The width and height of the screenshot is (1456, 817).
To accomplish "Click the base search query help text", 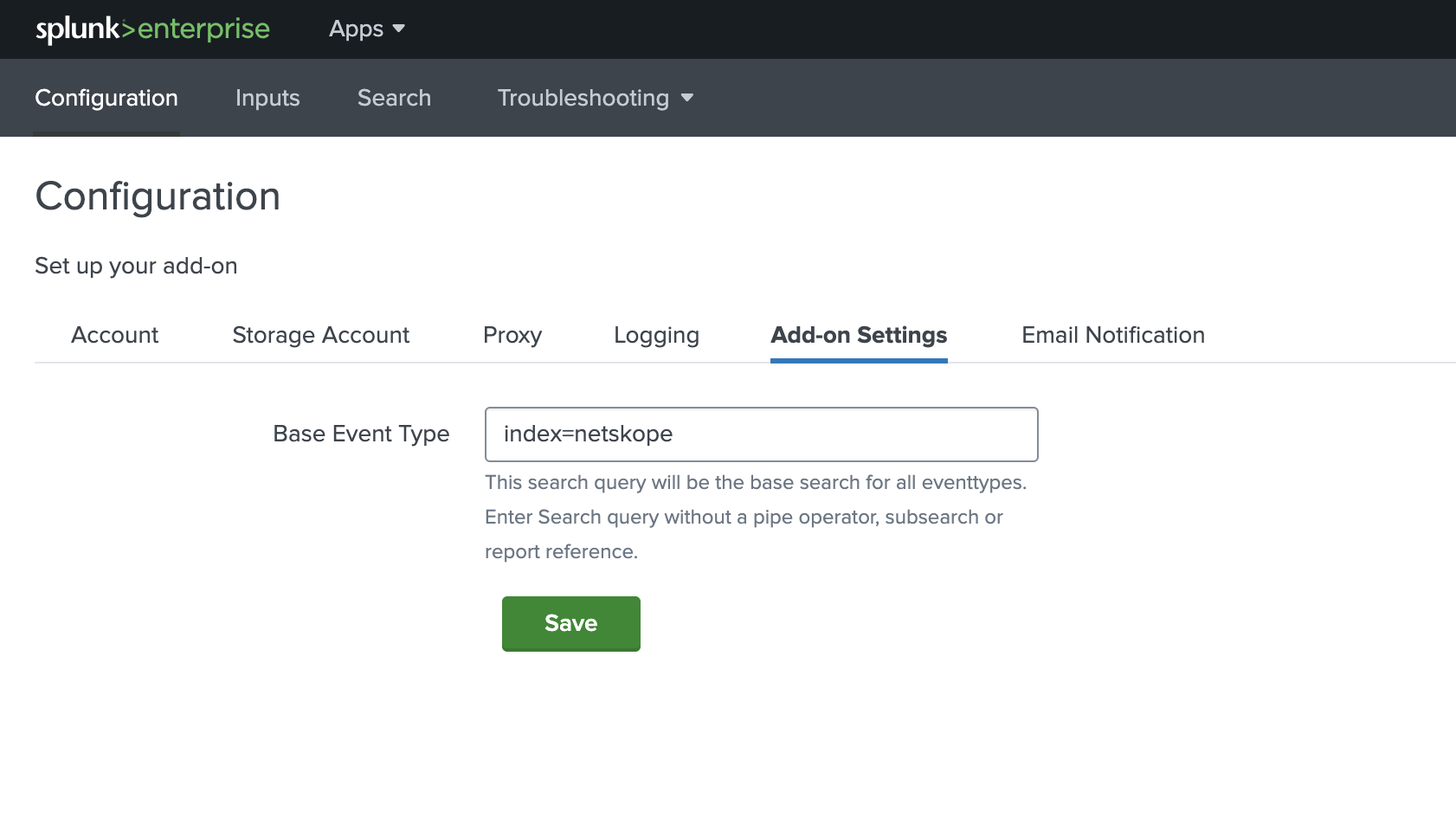I will (x=756, y=517).
